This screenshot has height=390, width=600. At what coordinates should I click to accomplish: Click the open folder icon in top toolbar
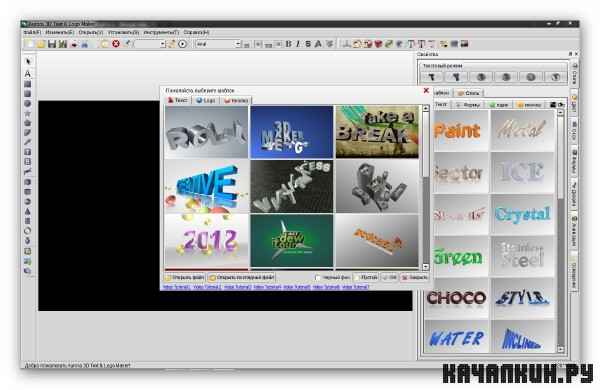(41, 44)
